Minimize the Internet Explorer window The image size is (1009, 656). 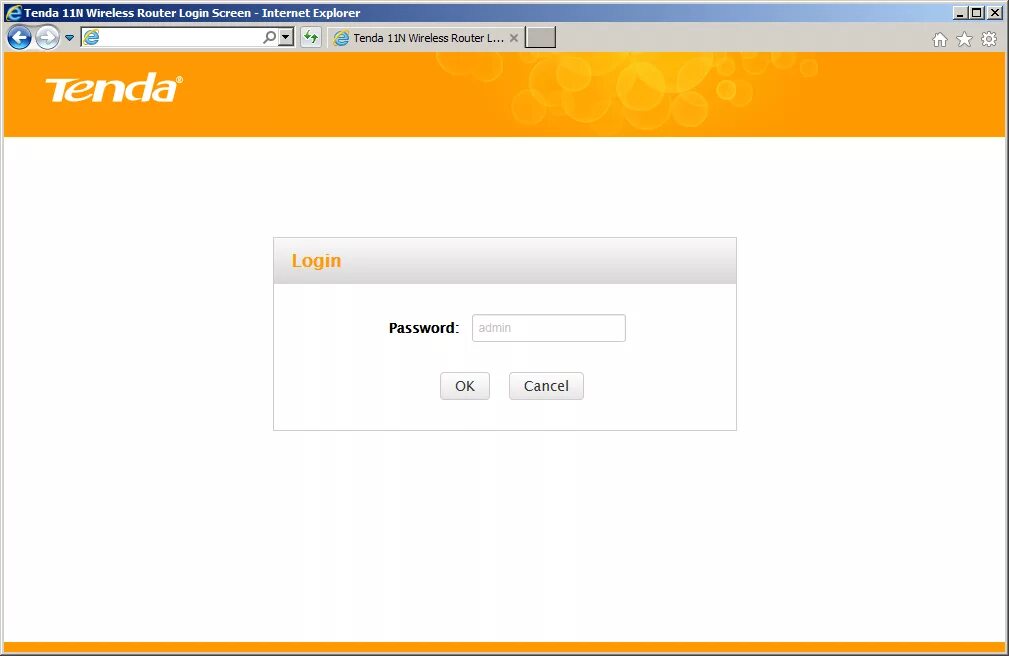pyautogui.click(x=960, y=12)
